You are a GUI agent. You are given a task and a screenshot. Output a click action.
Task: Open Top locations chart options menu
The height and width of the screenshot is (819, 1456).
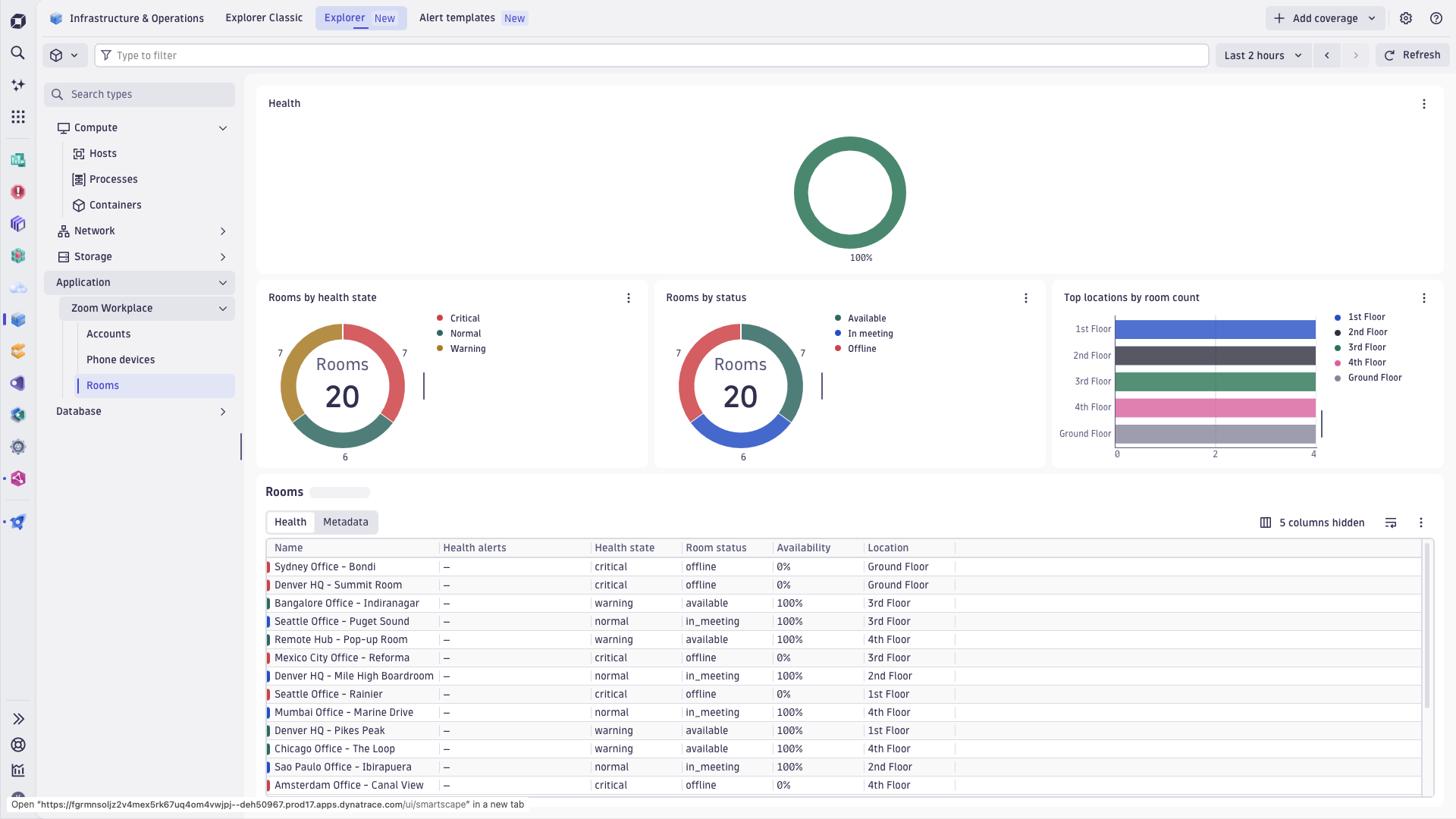[1424, 298]
